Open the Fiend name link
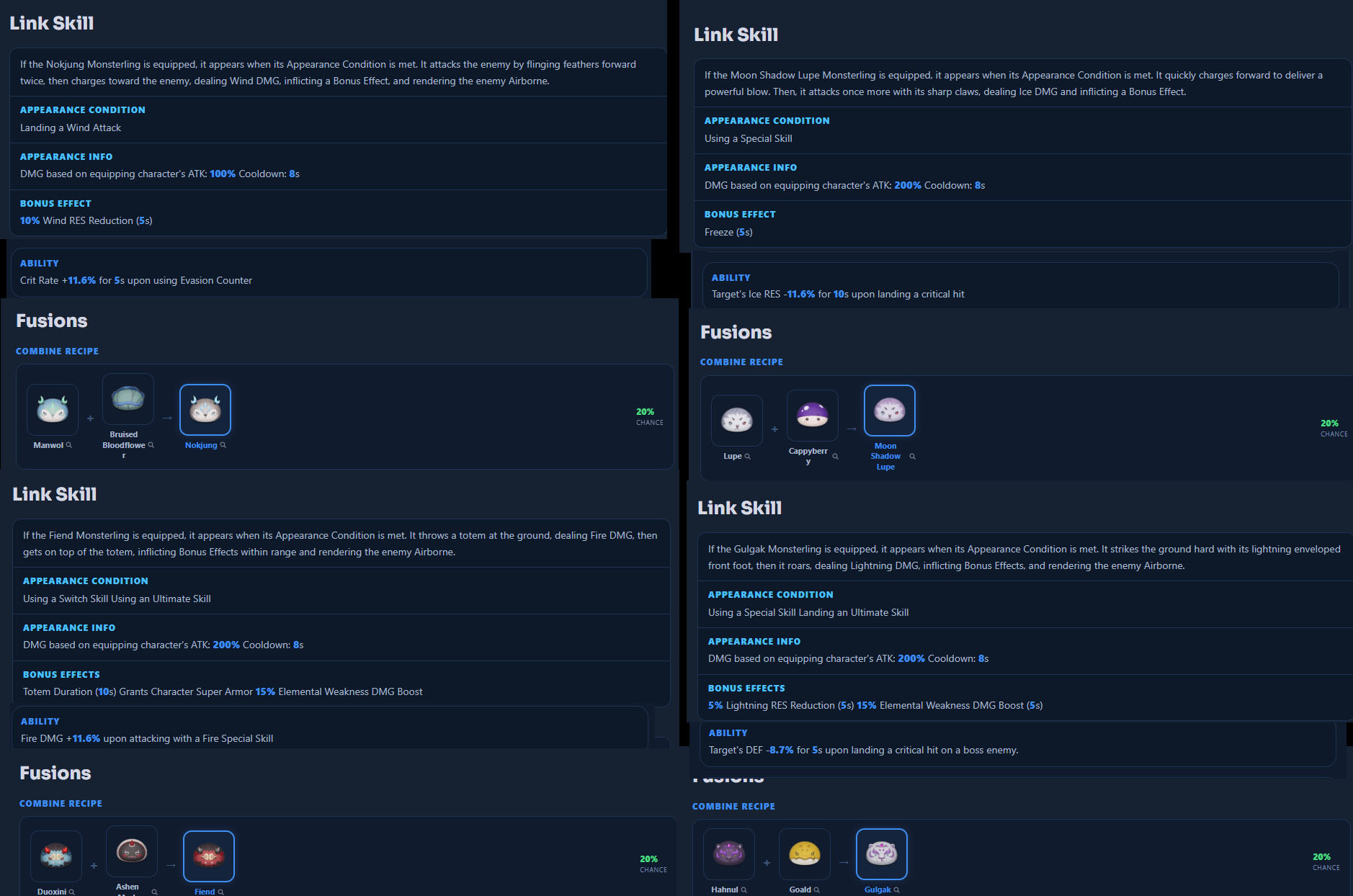The height and width of the screenshot is (896, 1353). click(205, 892)
